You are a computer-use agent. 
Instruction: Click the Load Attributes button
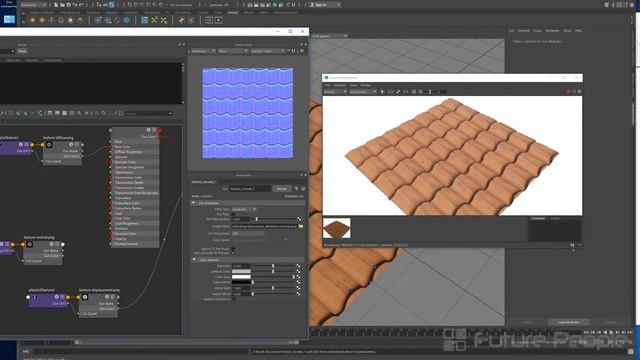(569, 322)
